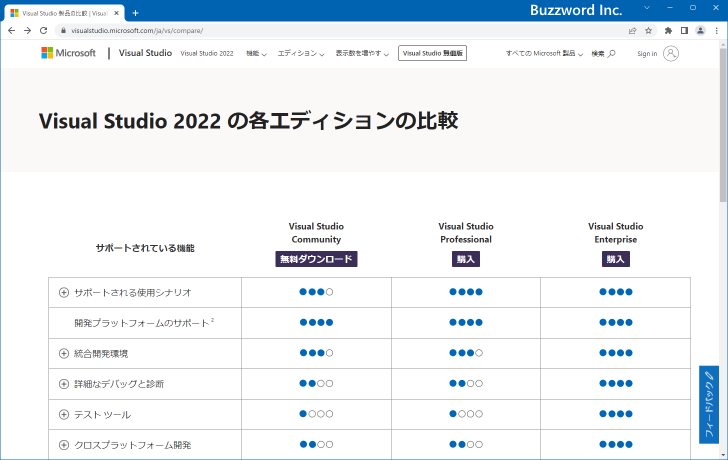Click the search magnifier icon
Viewport: 728px width, 460px height.
point(612,53)
